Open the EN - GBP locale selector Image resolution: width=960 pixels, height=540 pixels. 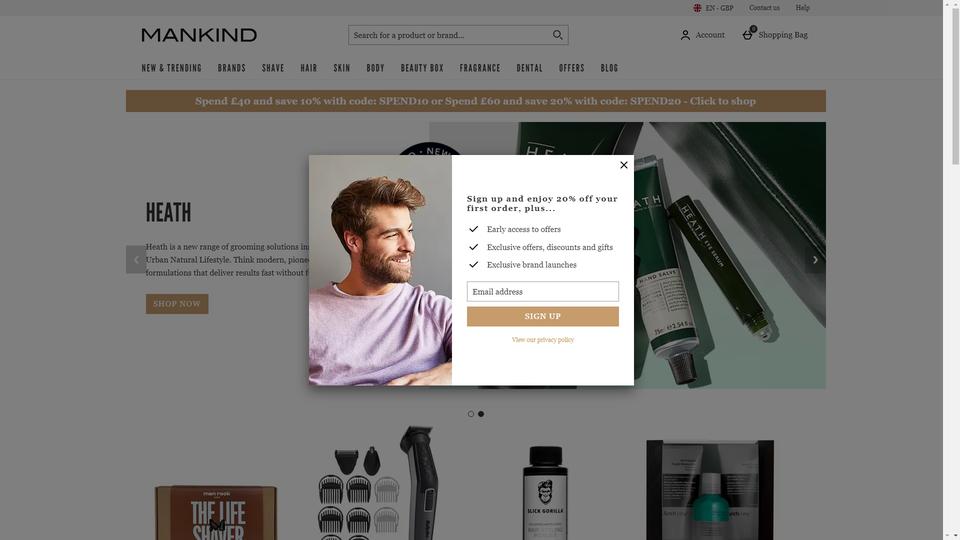[x=713, y=8]
